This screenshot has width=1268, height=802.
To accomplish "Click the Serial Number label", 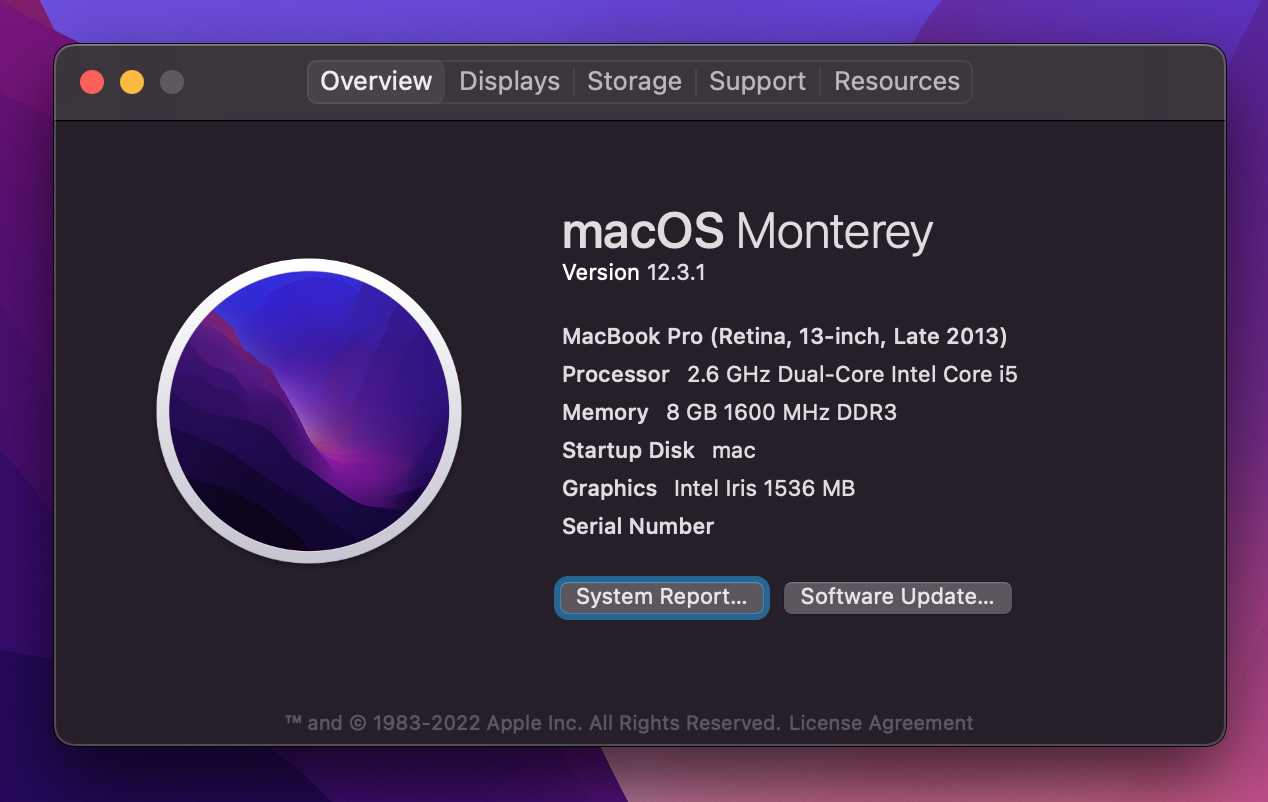I will click(638, 526).
